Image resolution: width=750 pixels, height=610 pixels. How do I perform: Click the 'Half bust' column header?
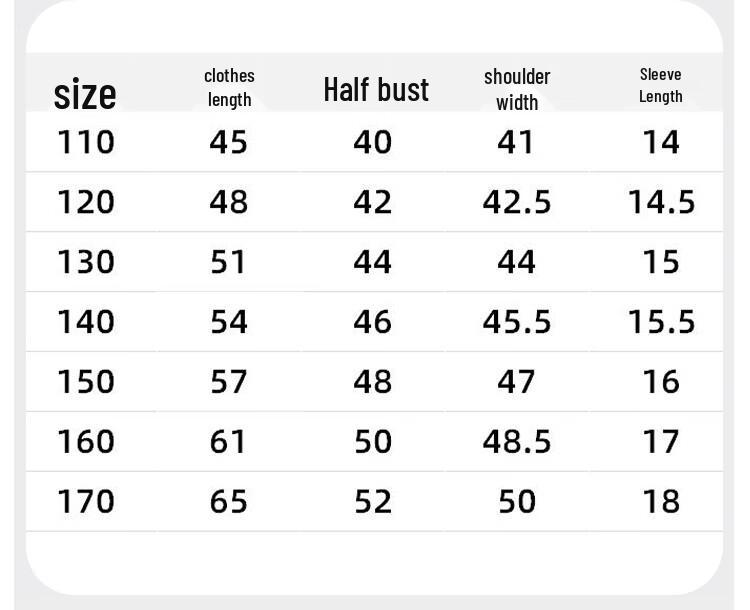[376, 89]
